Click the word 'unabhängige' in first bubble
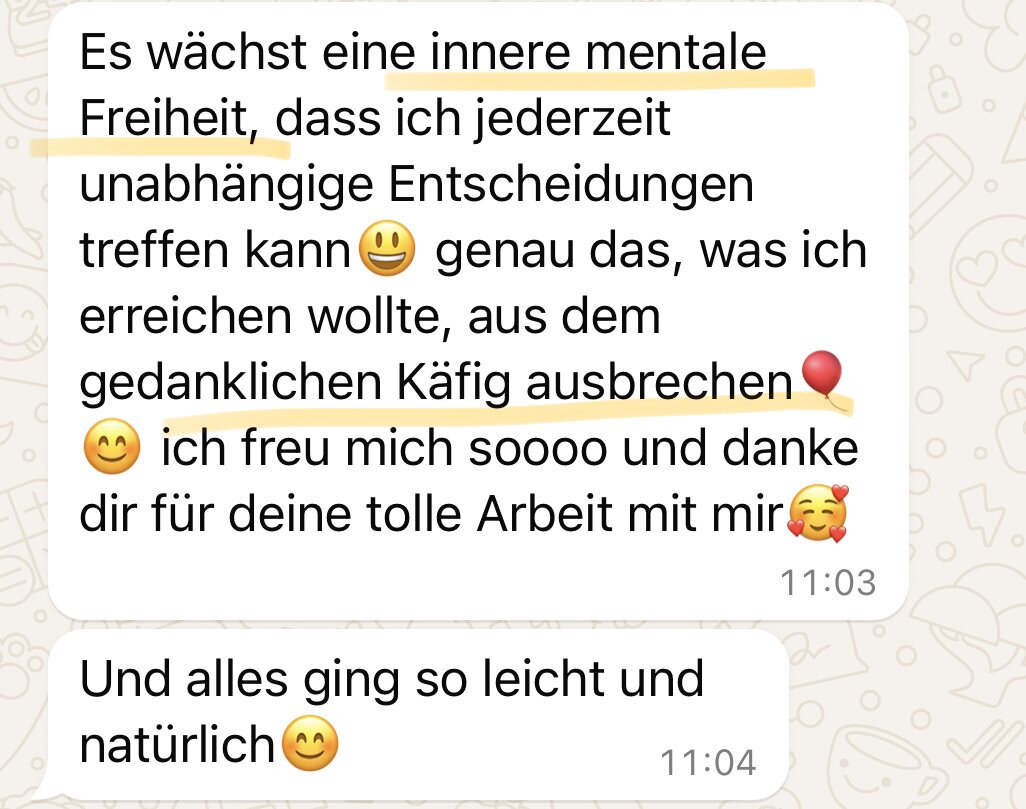Screen dimensions: 1026x809 226,185
